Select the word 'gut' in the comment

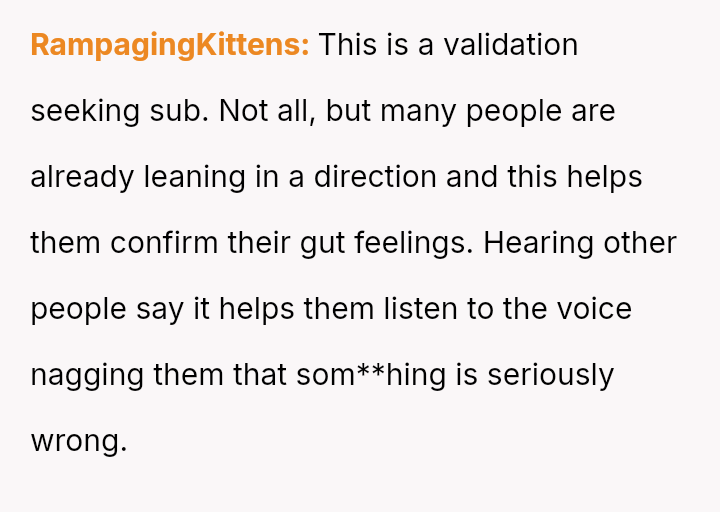(322, 243)
